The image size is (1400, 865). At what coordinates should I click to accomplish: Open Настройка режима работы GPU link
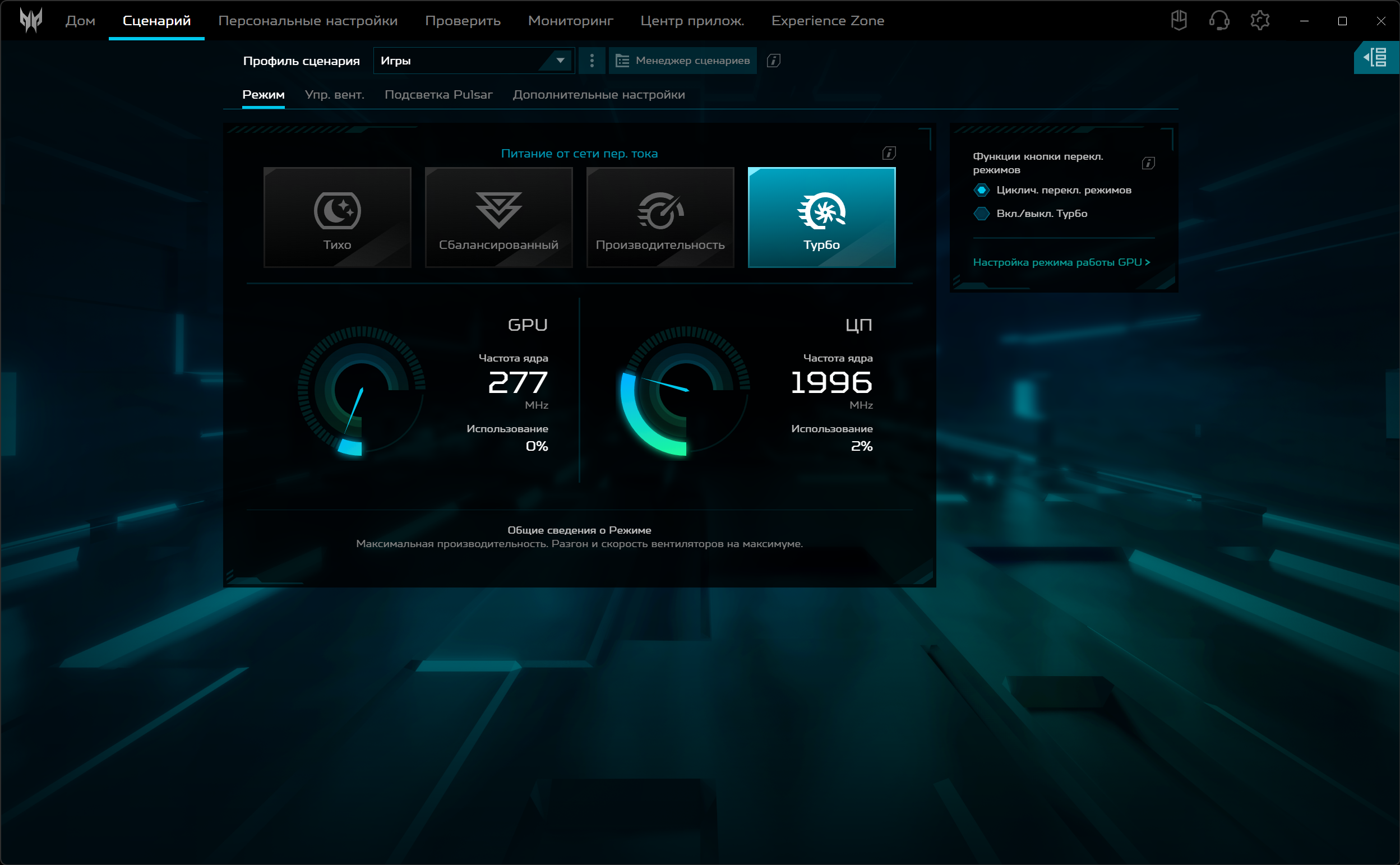click(1061, 262)
